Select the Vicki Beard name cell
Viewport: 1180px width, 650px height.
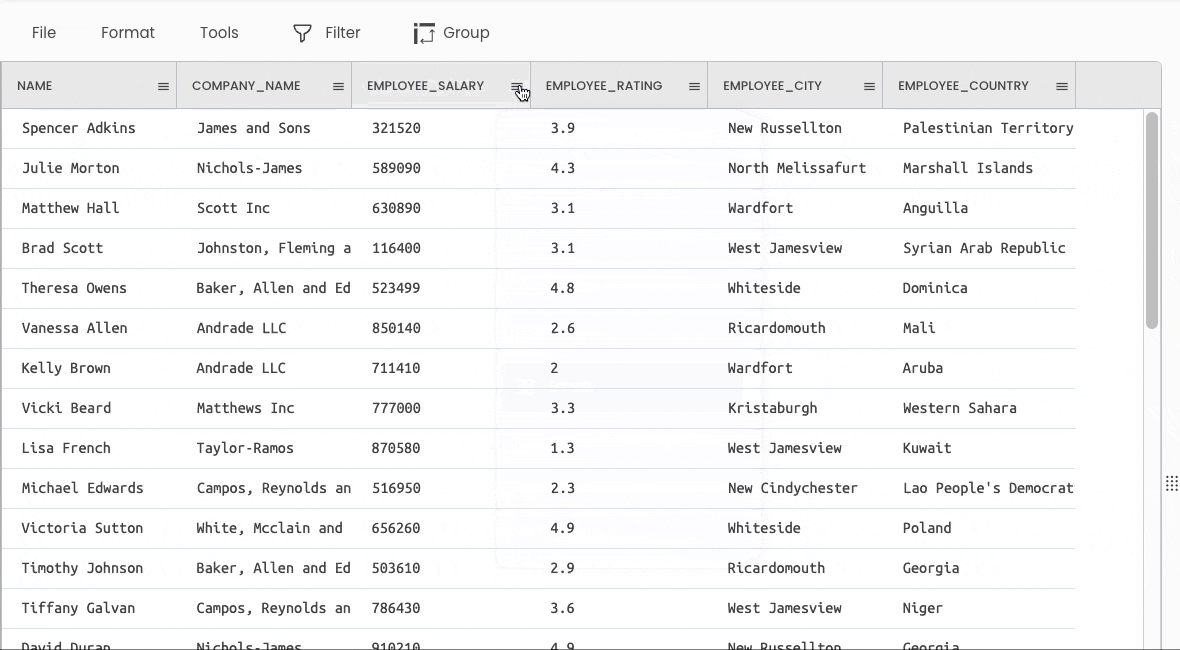click(x=67, y=408)
